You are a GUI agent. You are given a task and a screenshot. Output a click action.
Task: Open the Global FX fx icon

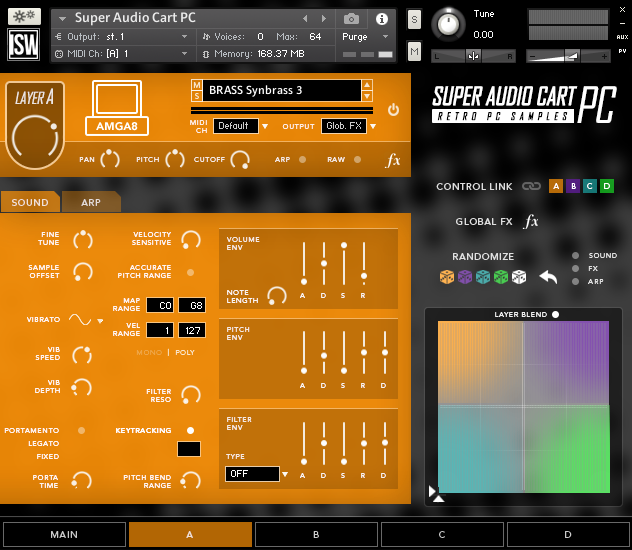531,221
